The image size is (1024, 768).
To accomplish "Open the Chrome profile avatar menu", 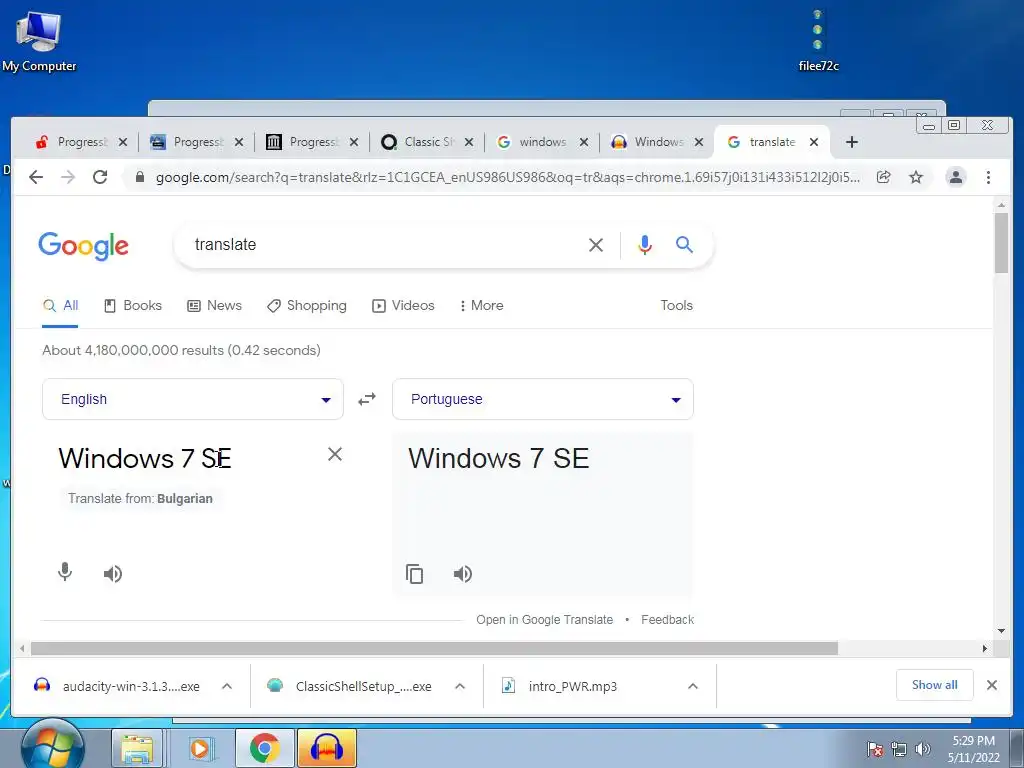I will 955,177.
